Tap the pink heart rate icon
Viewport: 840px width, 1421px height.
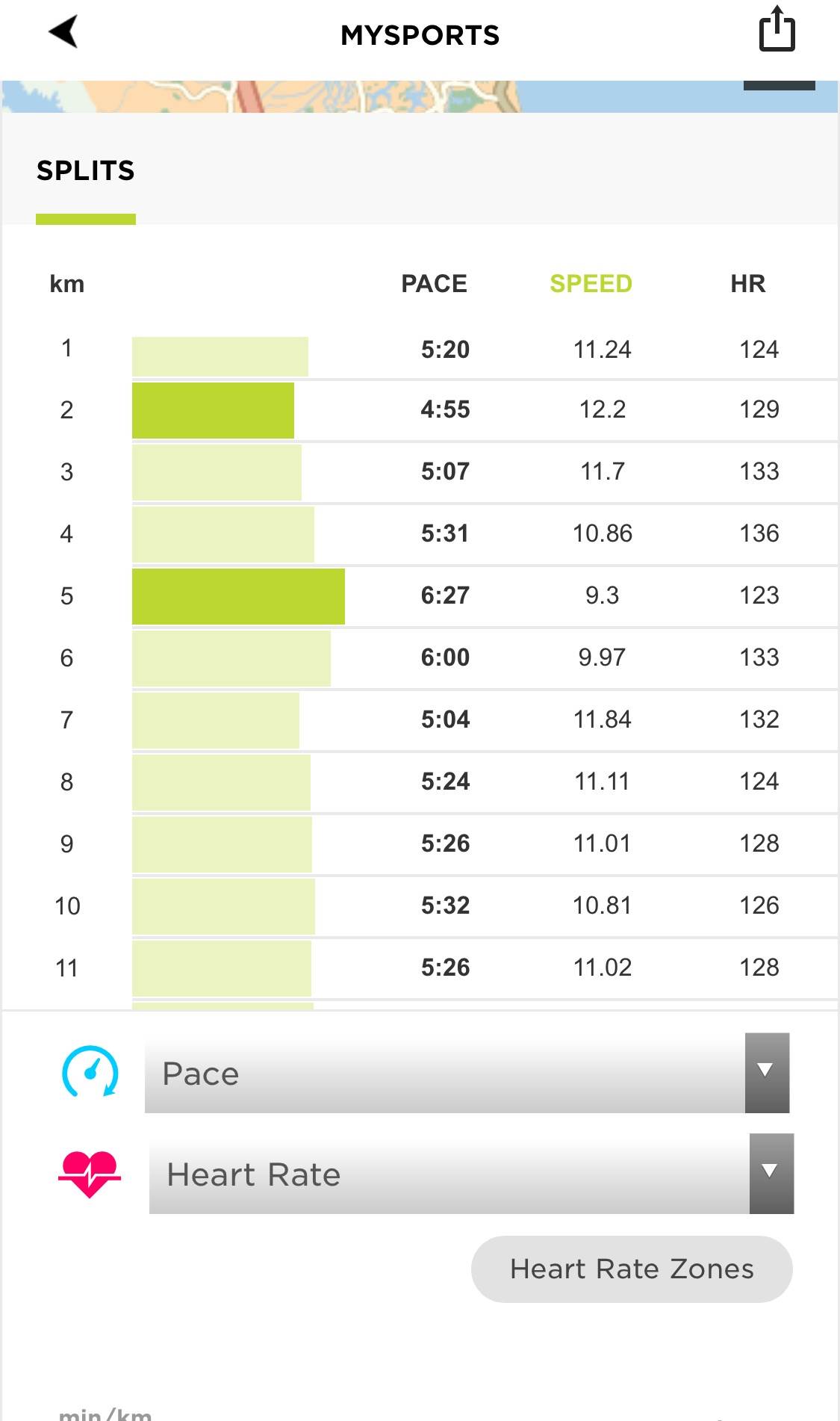[90, 1173]
